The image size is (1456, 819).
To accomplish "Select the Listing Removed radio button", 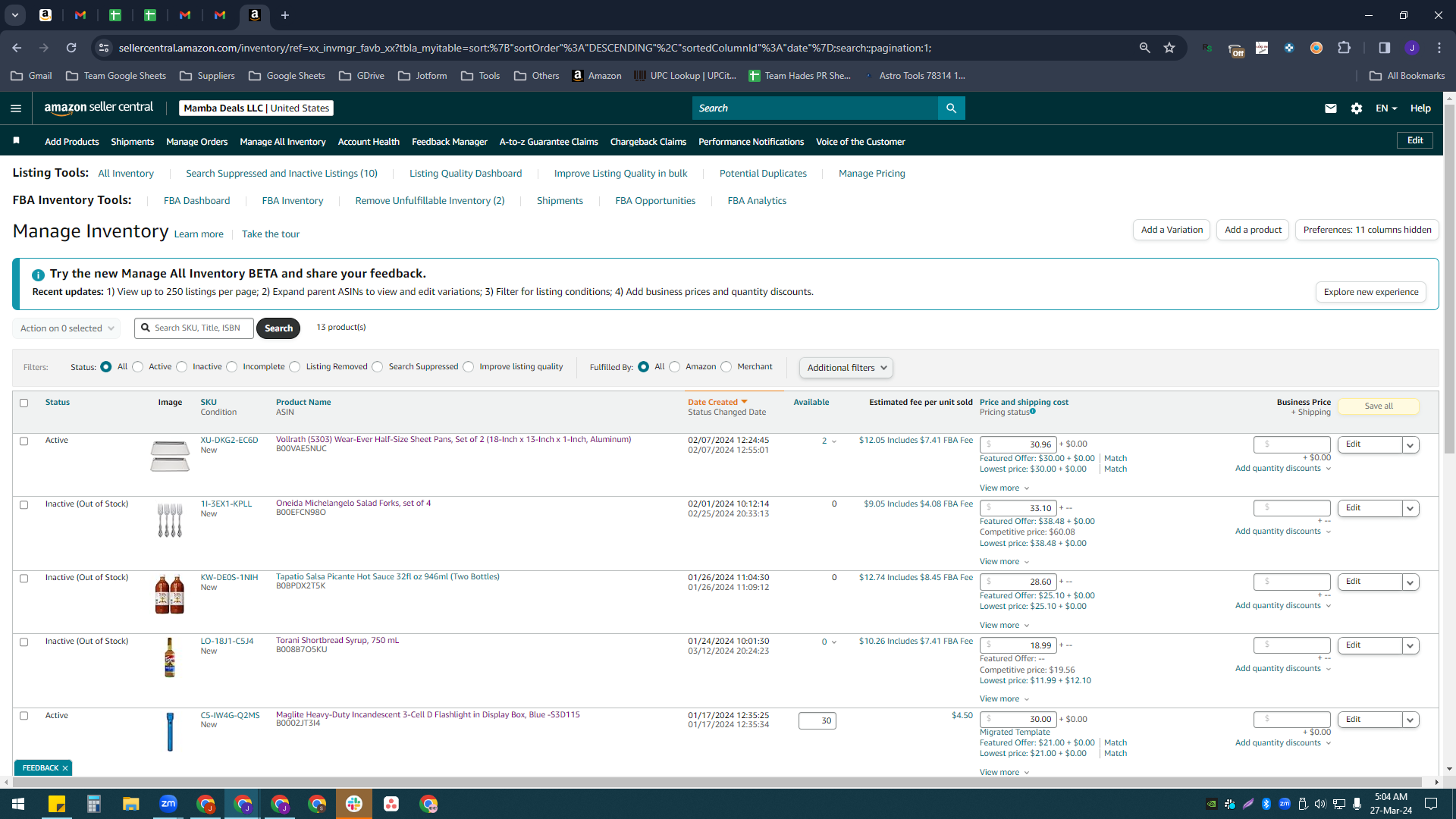I will tap(295, 367).
